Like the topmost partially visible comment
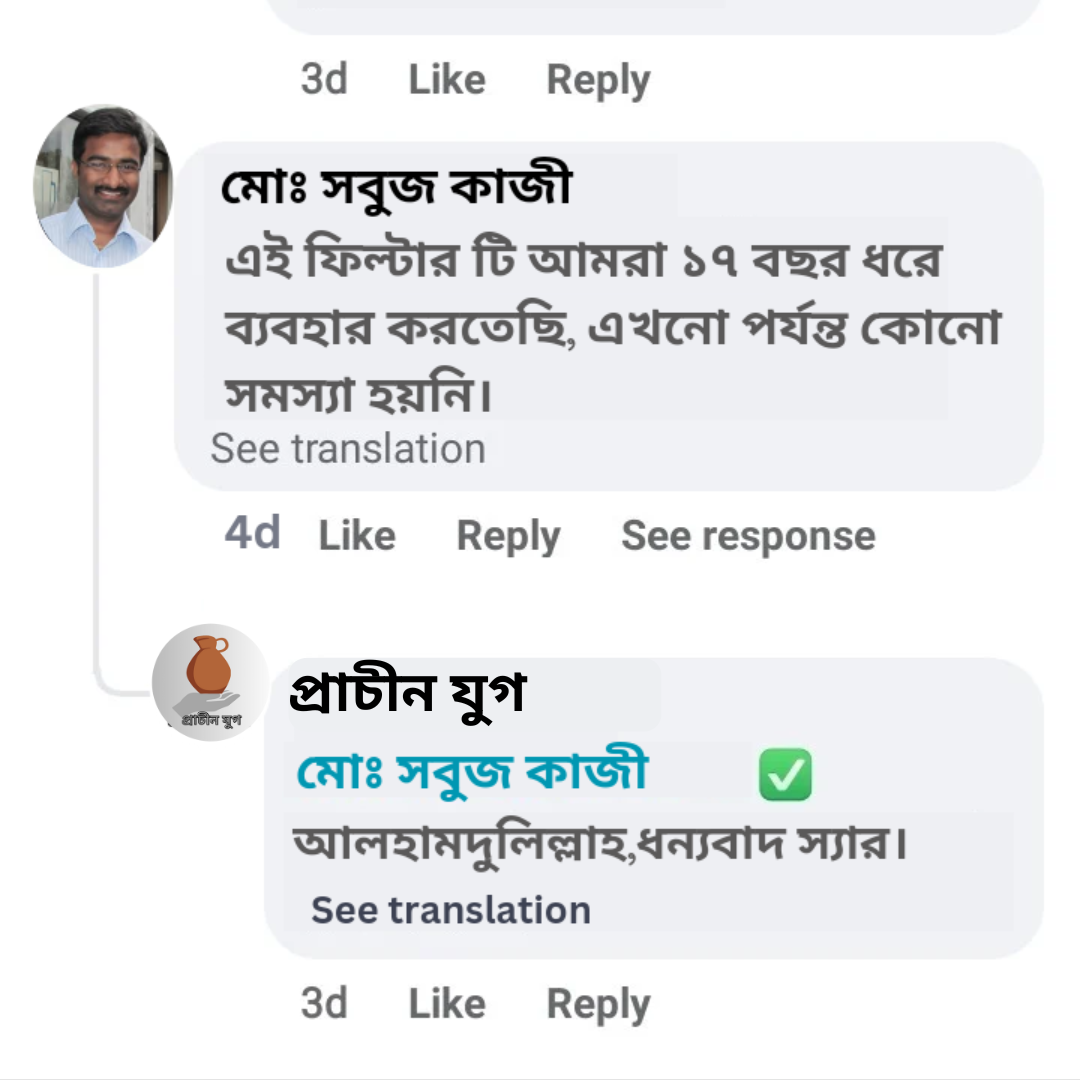 446,79
